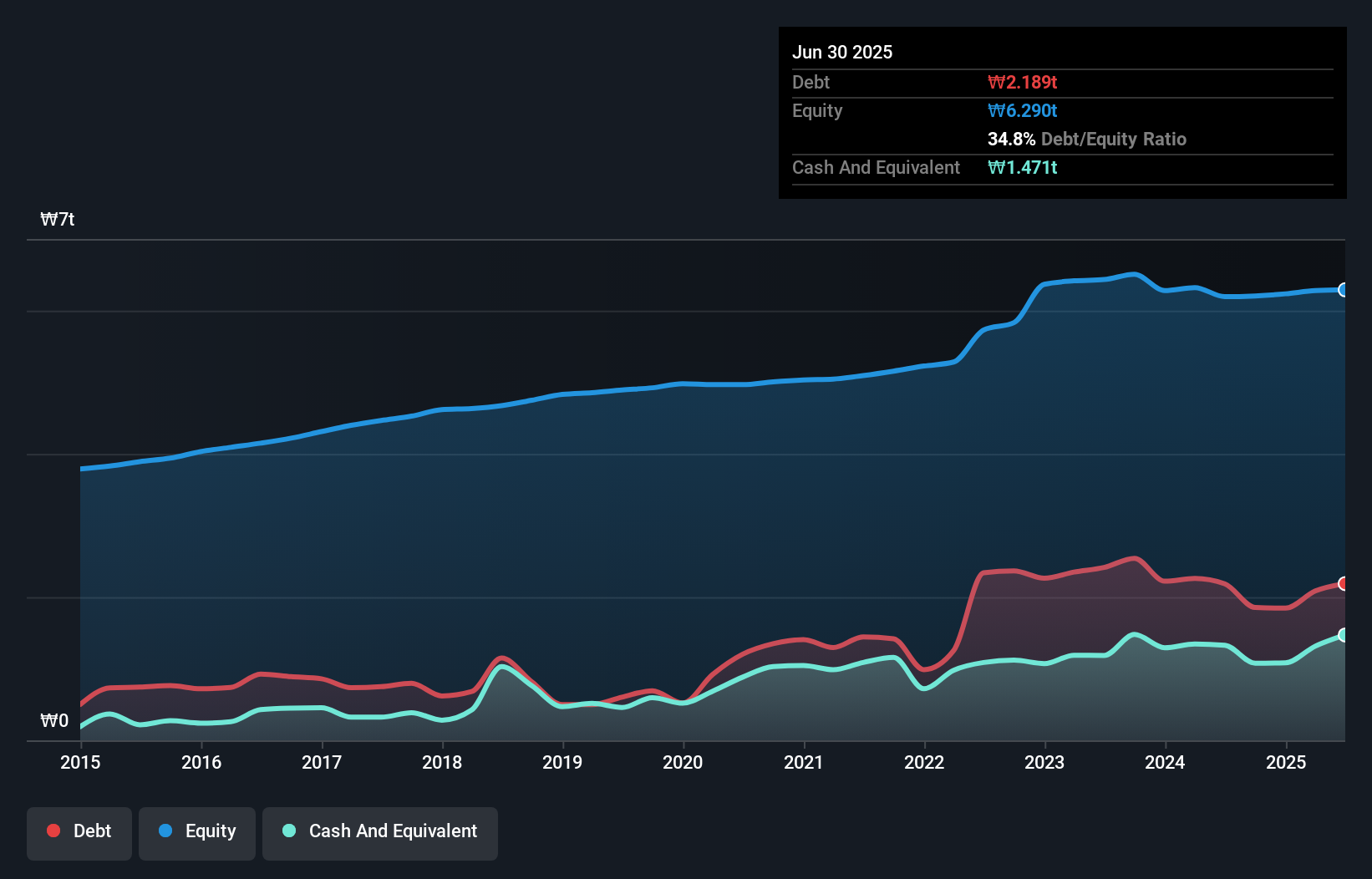Click the teal Cash legend dot
This screenshot has height=879, width=1372.
289,831
